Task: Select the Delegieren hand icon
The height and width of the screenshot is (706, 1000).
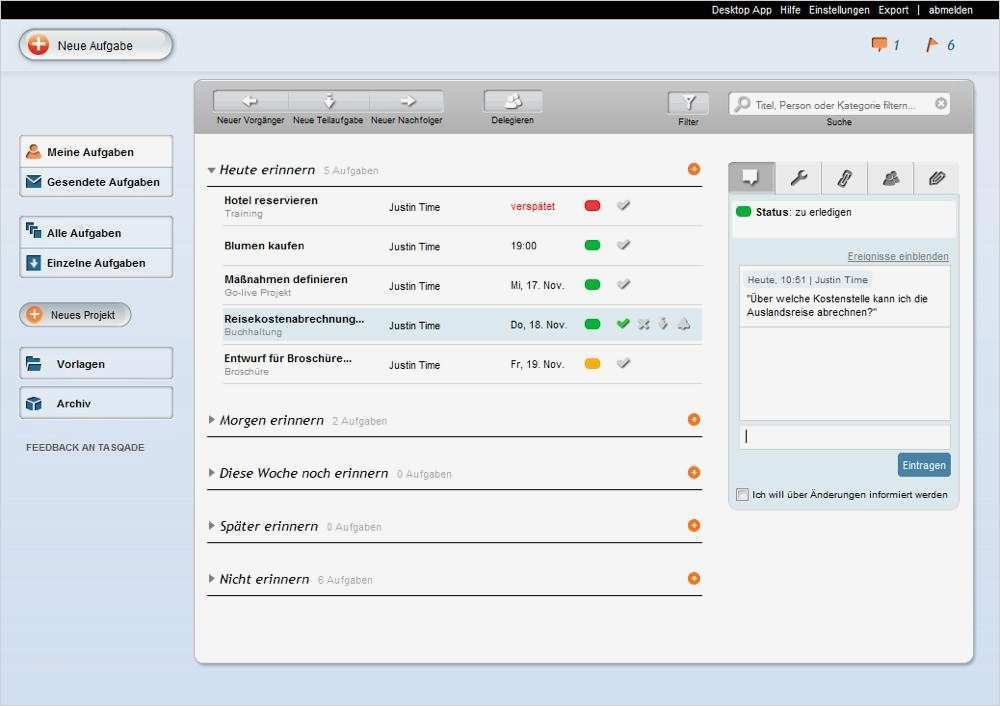Action: point(512,101)
